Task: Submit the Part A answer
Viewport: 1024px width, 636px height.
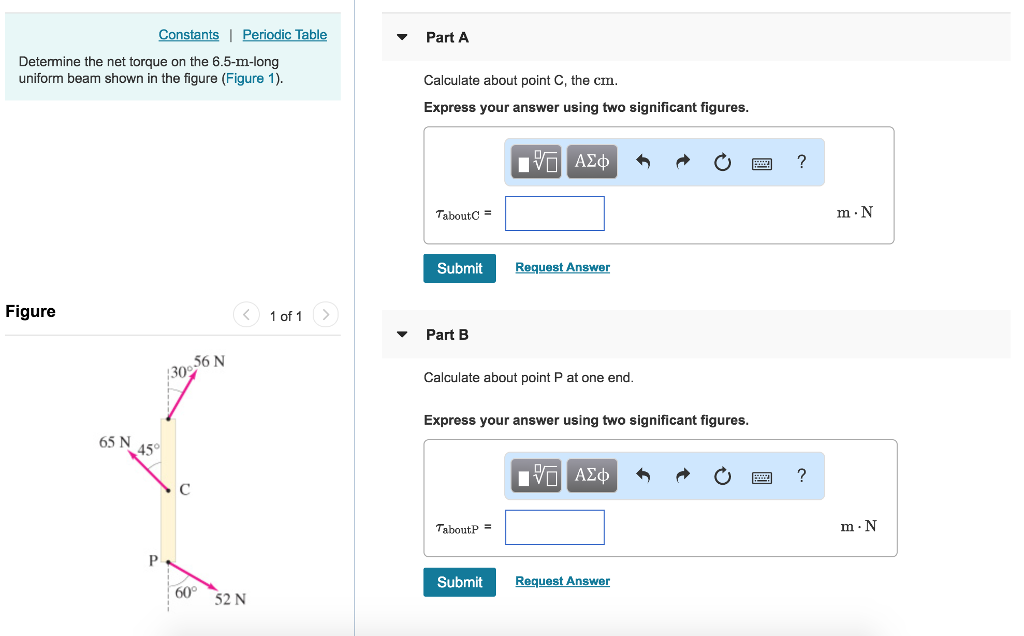Action: 459,268
